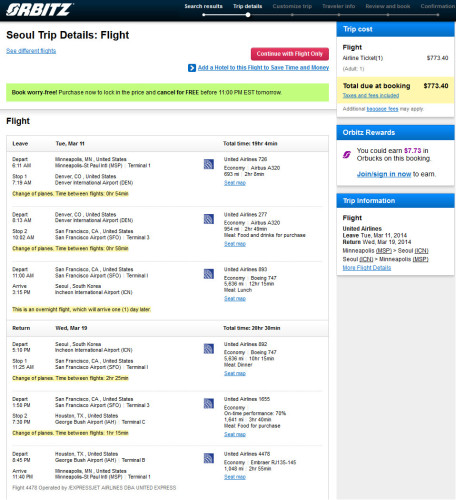Click United logo for flight 277
The image size is (456, 500).
tap(209, 219)
